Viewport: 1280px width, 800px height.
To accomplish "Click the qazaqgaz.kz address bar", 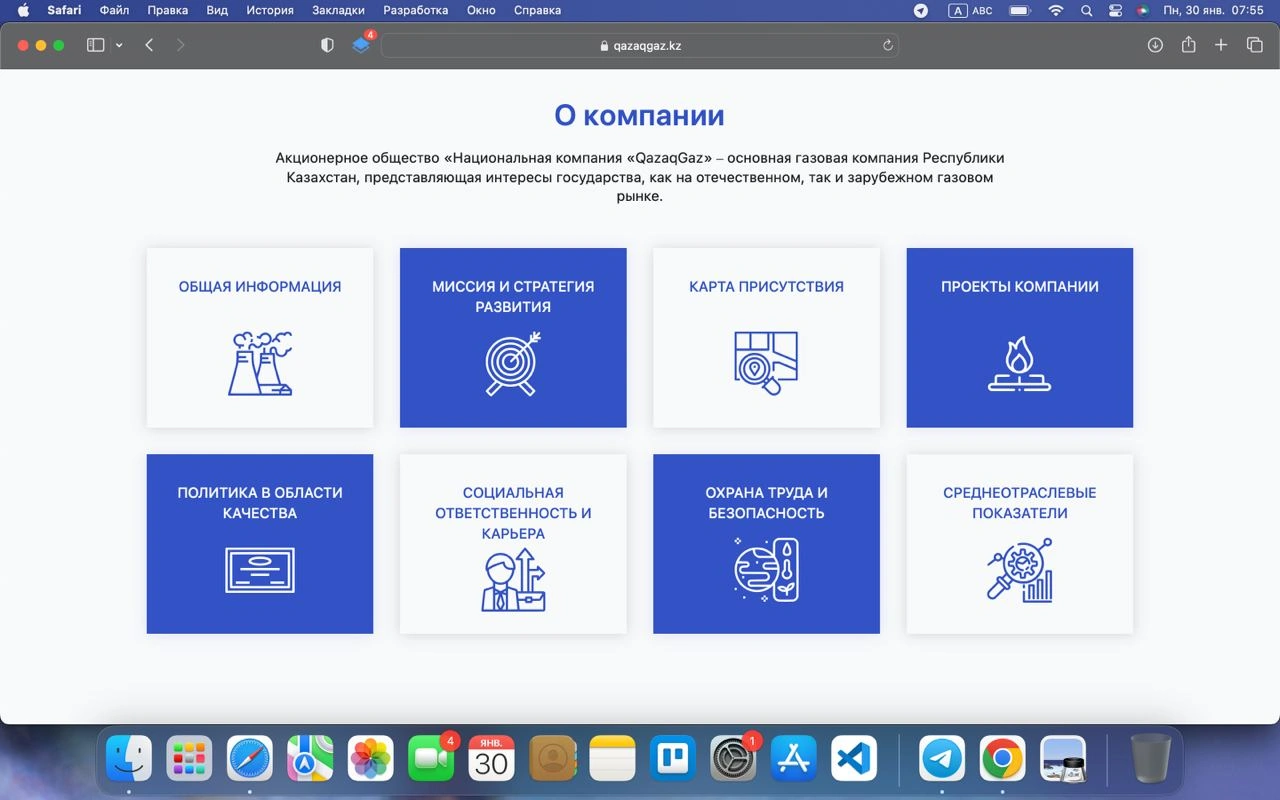I will (640, 45).
